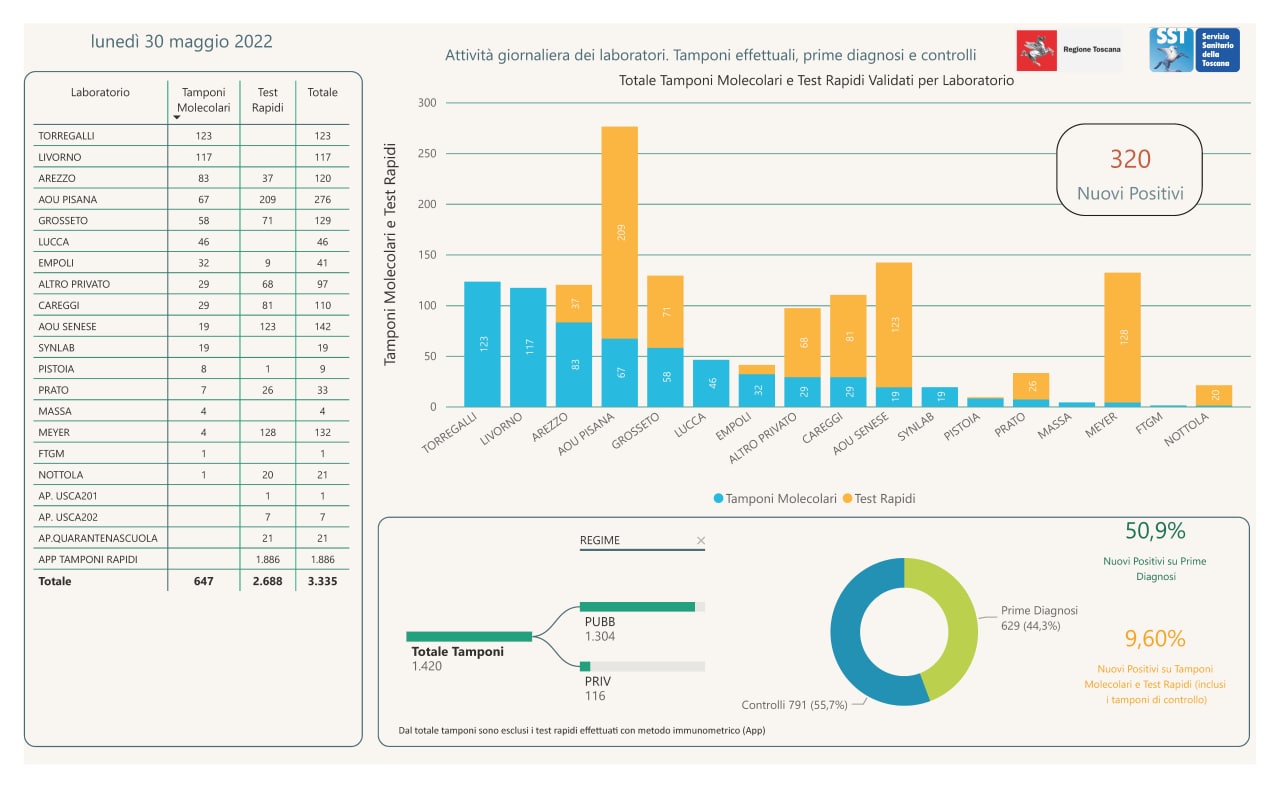Click the Attività giornaliera dei laboratori heading
The width and height of the screenshot is (1280, 787).
click(x=711, y=55)
